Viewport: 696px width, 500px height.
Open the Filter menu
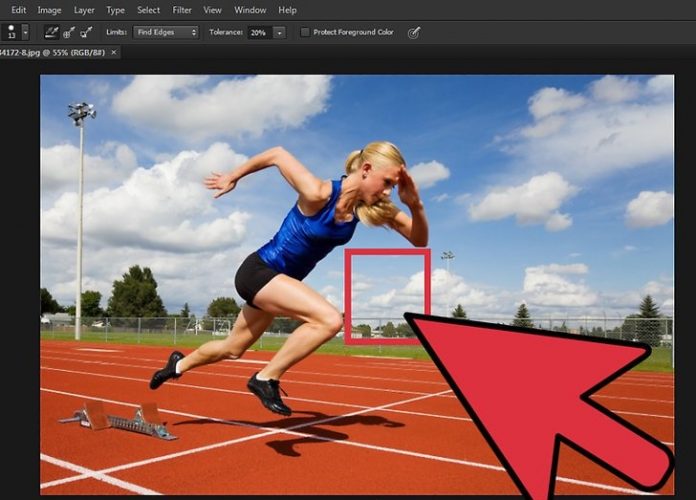(182, 10)
